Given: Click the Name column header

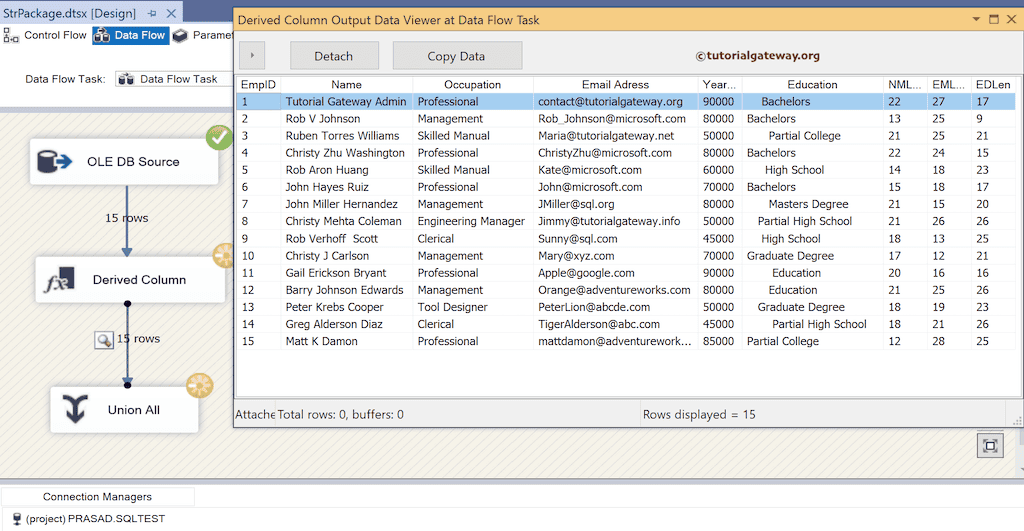Looking at the screenshot, I should coord(346,84).
